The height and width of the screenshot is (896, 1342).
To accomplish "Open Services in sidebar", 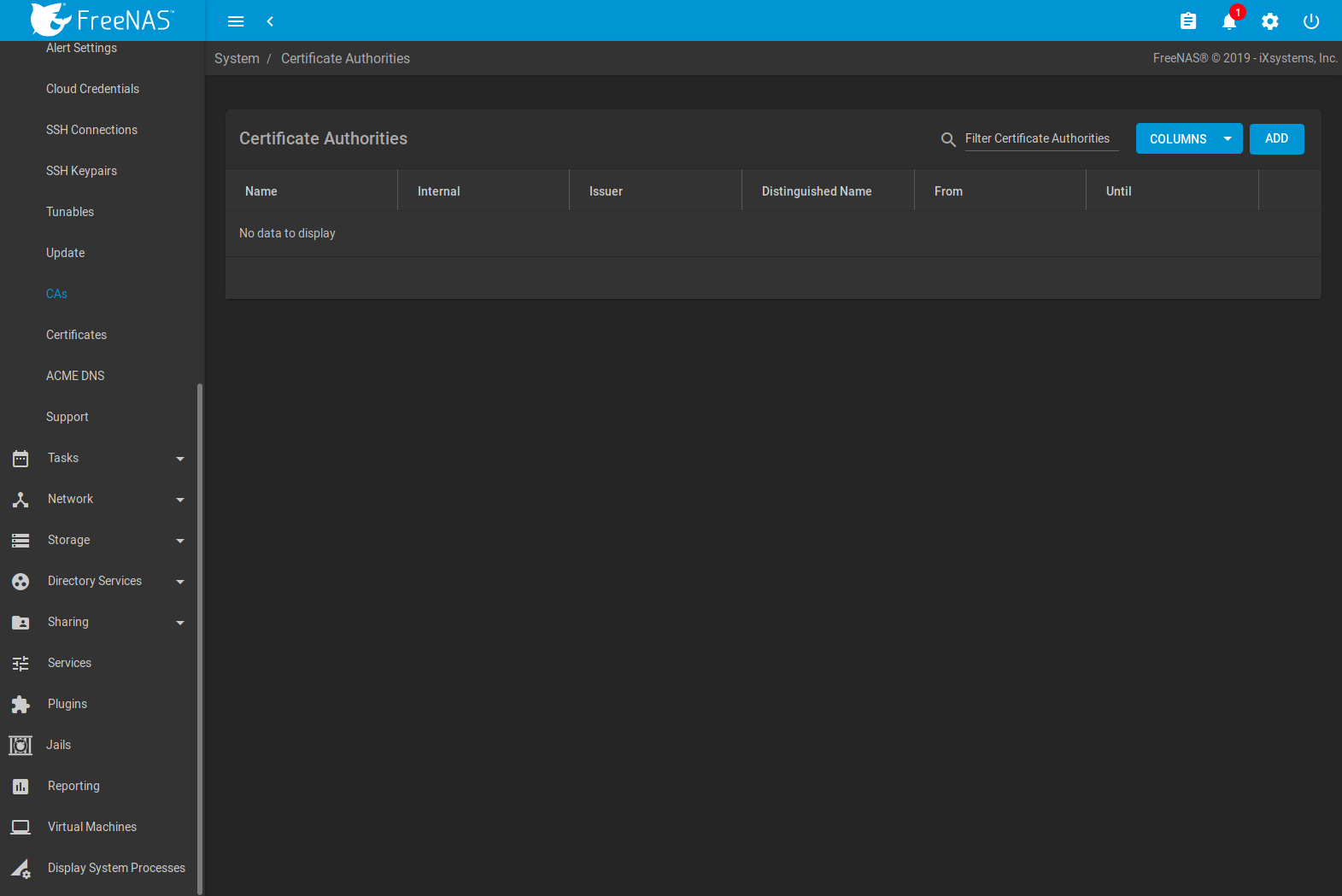I will pyautogui.click(x=69, y=663).
